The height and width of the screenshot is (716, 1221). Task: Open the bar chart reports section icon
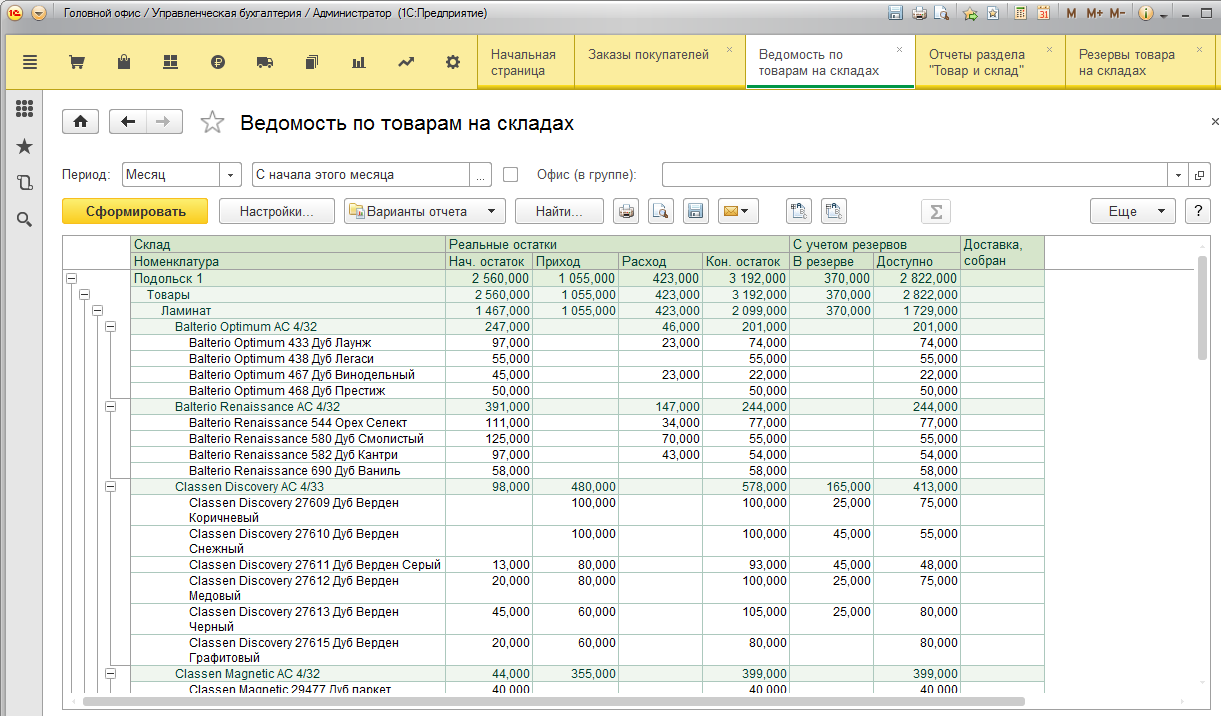358,62
